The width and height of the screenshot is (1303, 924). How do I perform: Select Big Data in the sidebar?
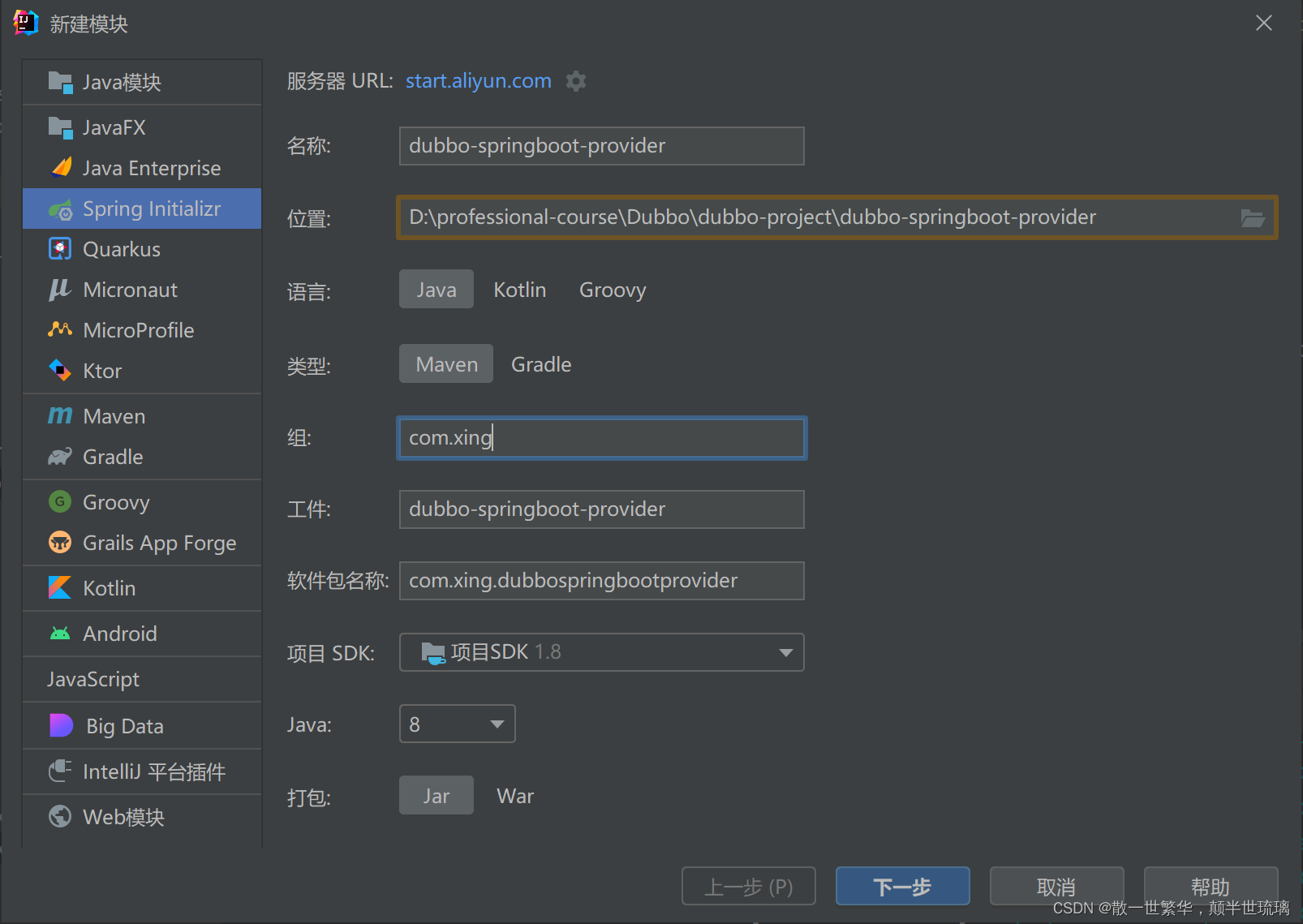pos(142,726)
